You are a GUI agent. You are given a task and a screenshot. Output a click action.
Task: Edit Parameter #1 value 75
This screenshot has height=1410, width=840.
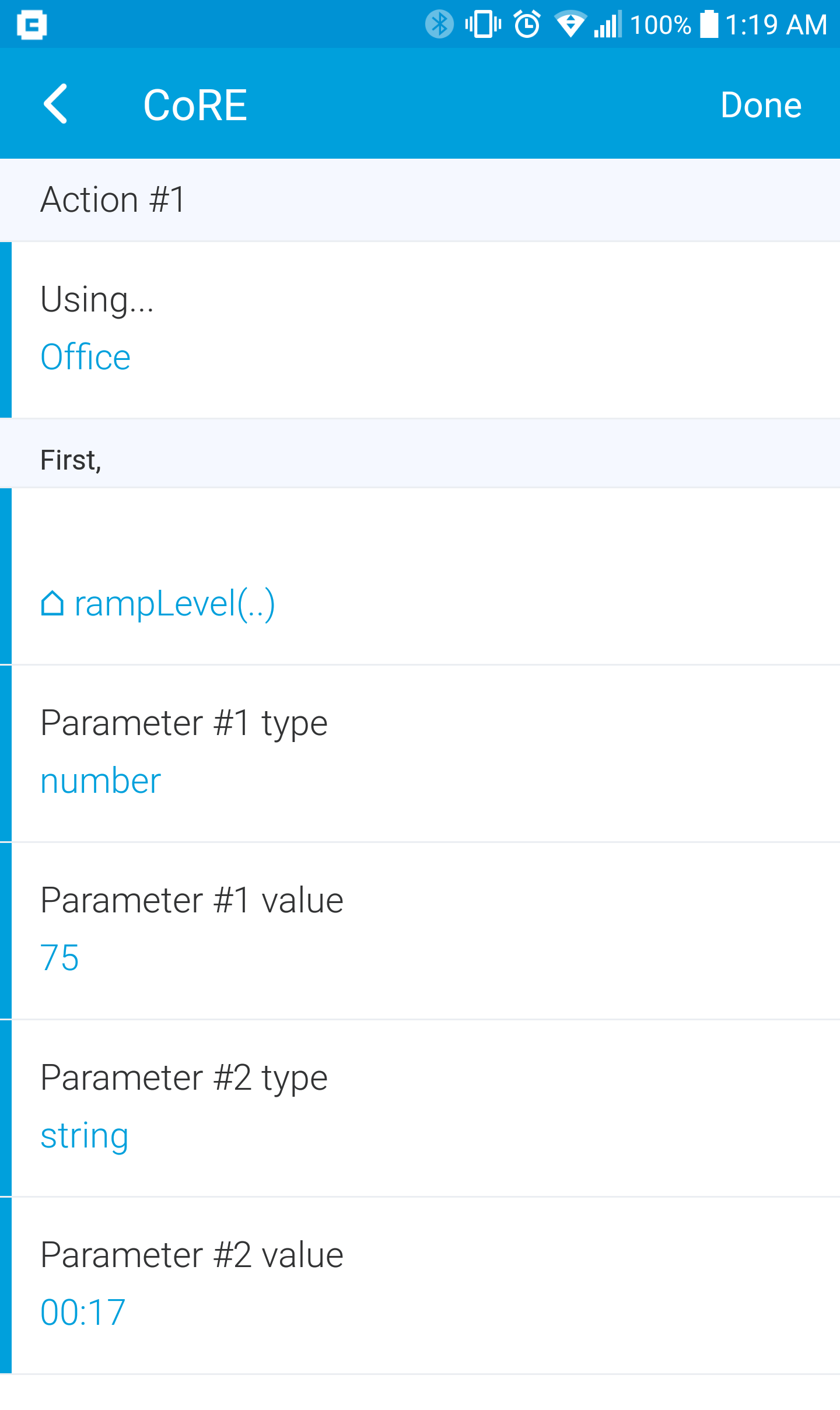tap(420, 930)
